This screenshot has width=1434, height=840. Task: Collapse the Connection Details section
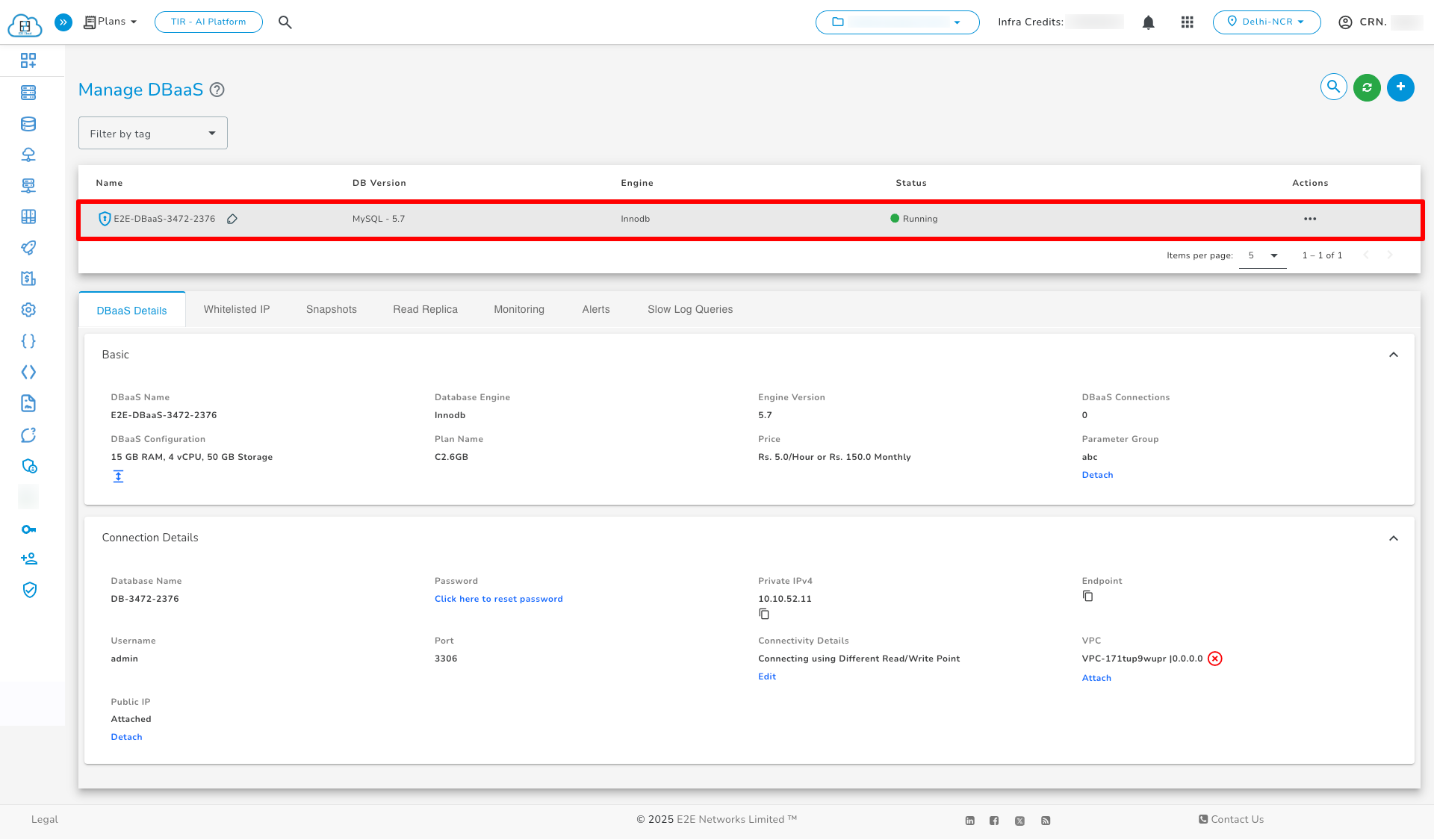(1393, 538)
